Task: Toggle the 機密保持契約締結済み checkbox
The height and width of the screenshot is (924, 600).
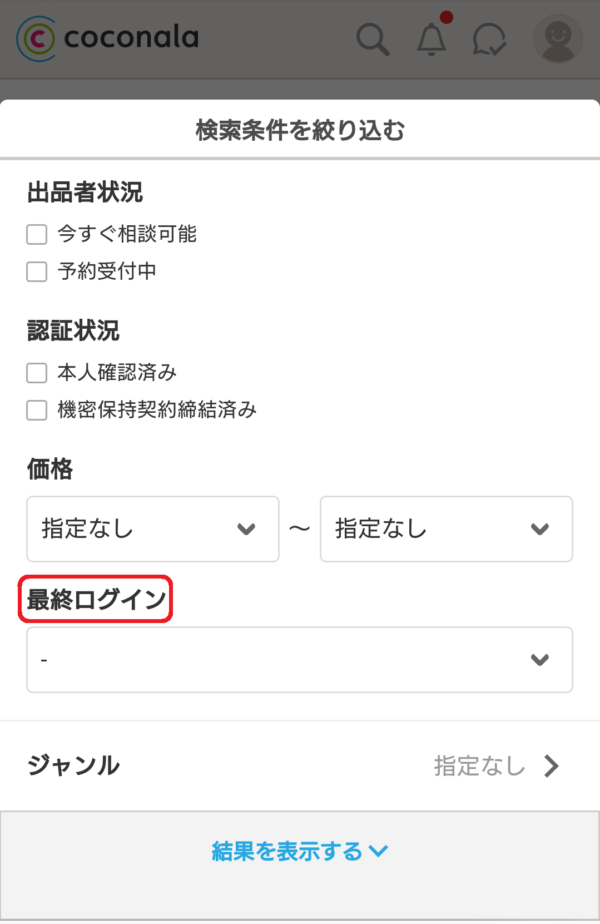Action: click(x=37, y=409)
